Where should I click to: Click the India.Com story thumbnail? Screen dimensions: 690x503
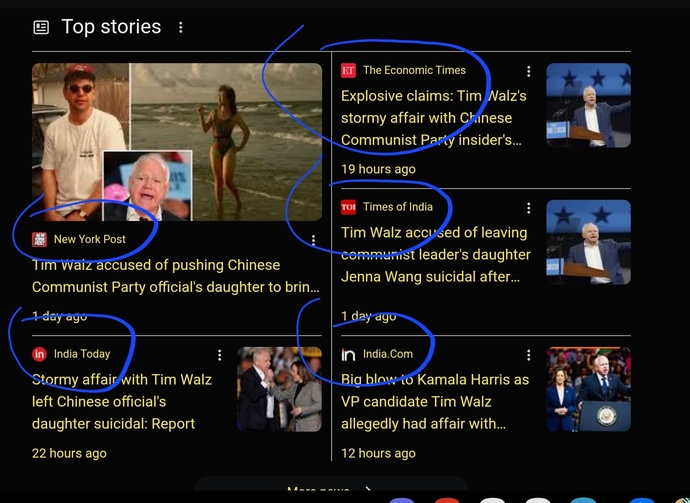point(588,389)
